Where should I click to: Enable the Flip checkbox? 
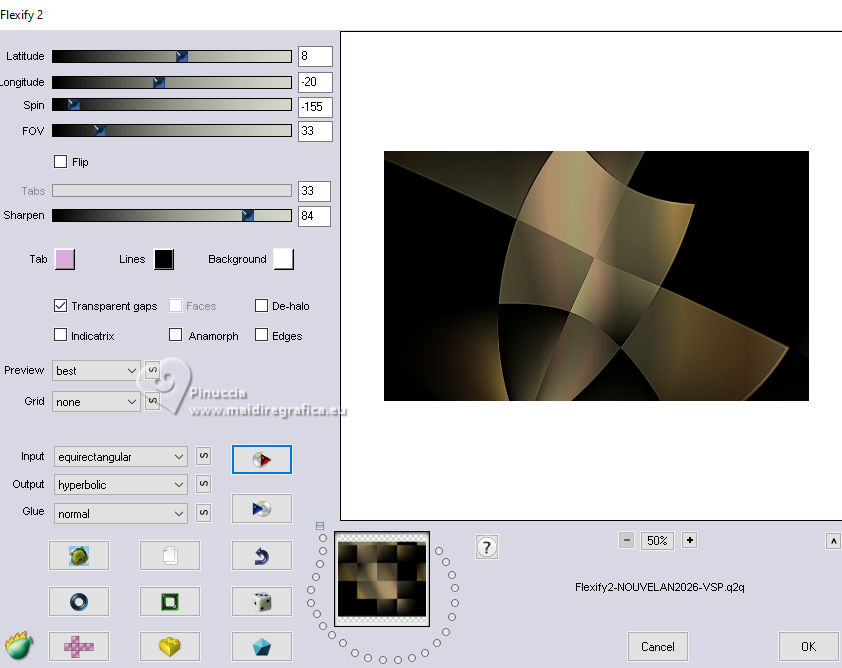coord(61,162)
